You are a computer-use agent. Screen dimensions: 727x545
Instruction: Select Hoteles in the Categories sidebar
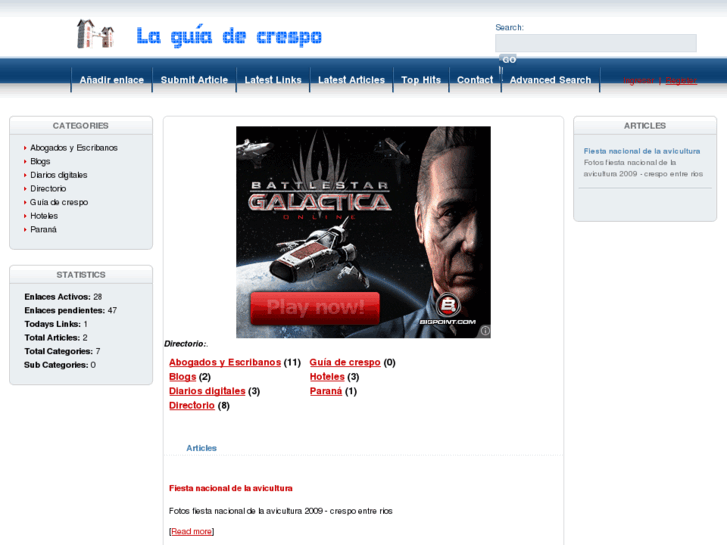44,216
